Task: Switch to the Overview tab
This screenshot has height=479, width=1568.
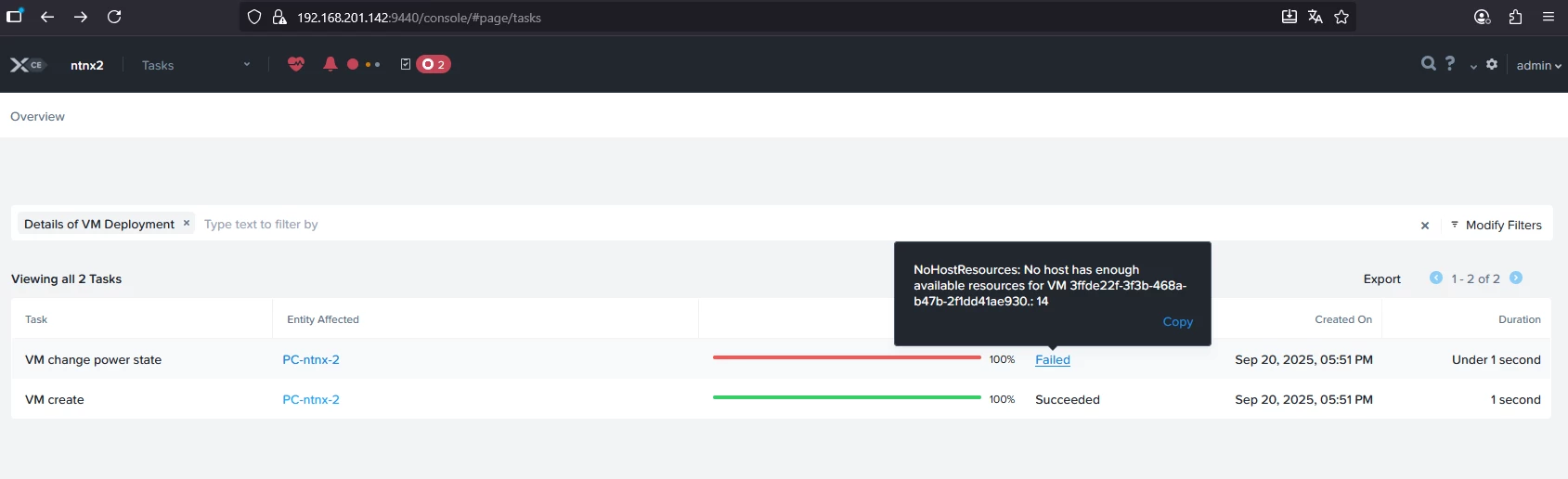Action: tap(37, 116)
